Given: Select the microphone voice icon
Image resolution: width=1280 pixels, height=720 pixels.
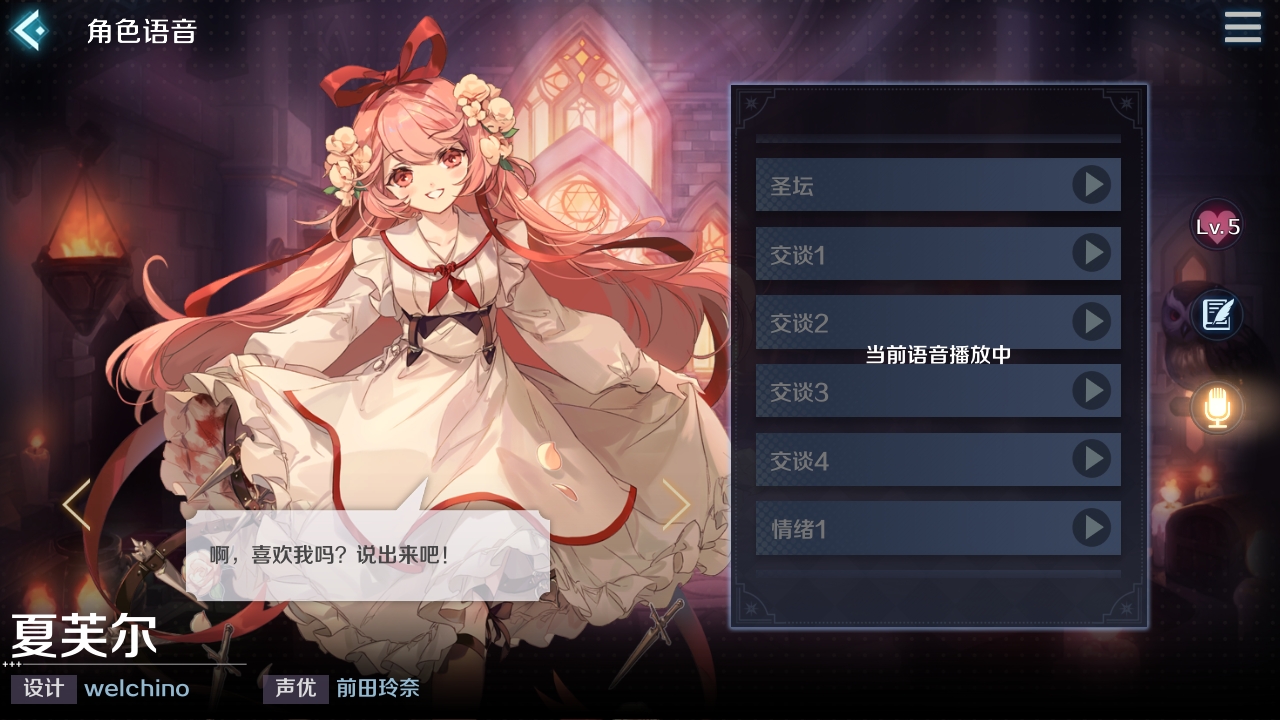Looking at the screenshot, I should (x=1217, y=408).
